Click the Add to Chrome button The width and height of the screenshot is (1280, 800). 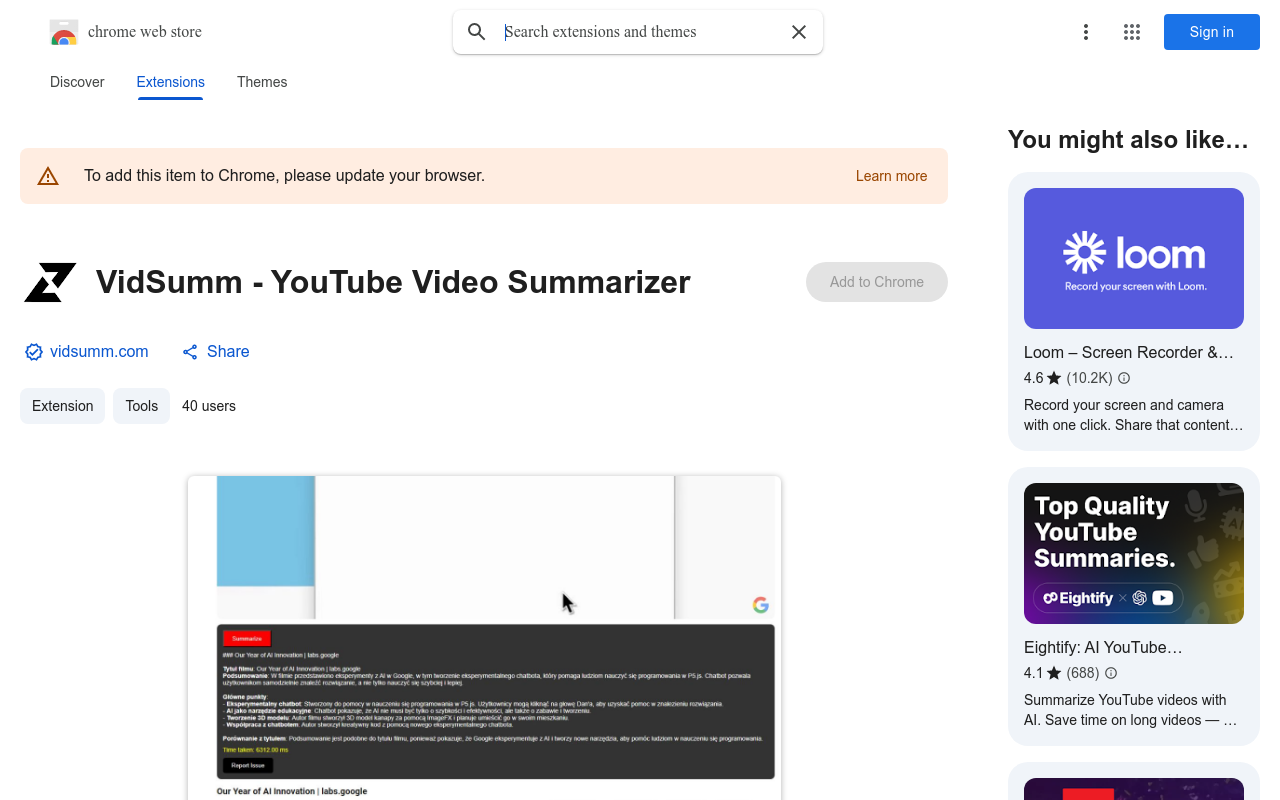pos(877,282)
